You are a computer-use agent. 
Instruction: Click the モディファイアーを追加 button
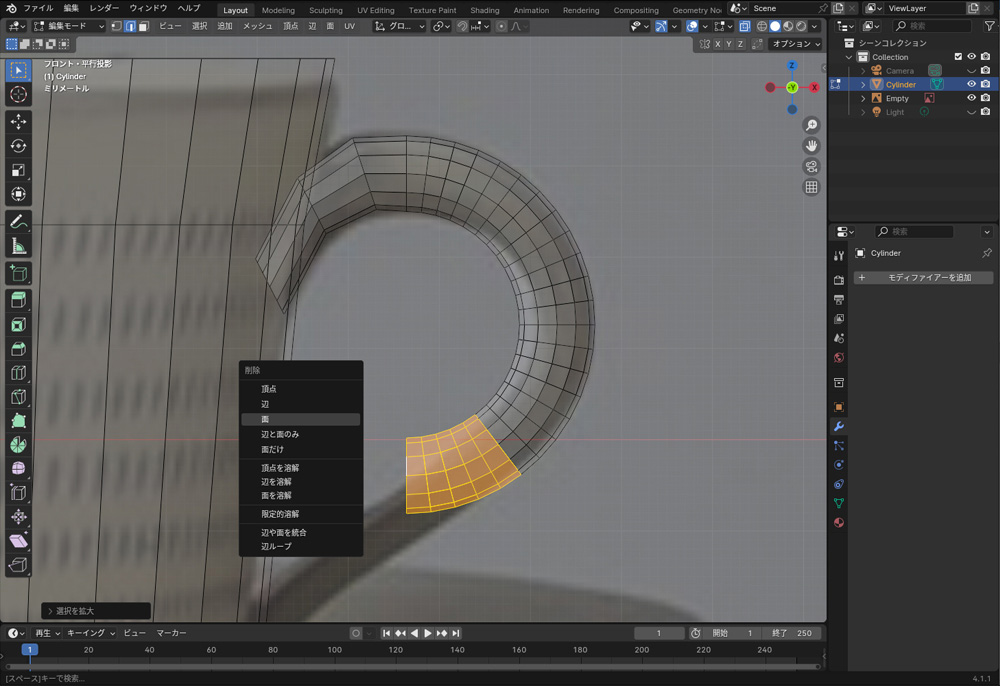click(923, 277)
